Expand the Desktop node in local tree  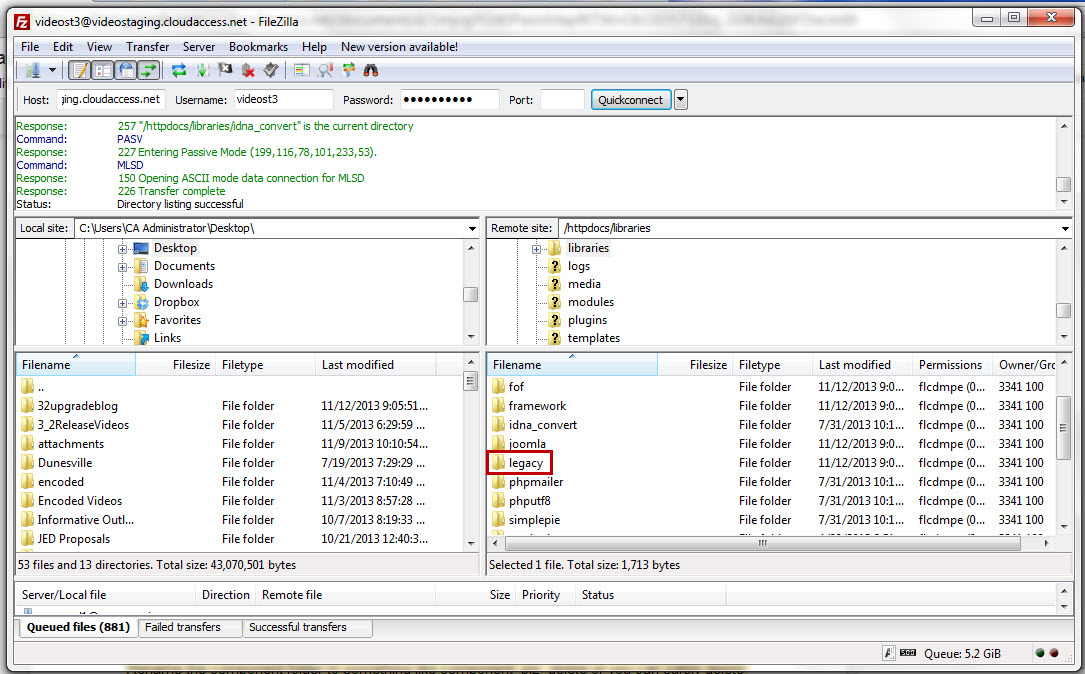click(122, 249)
